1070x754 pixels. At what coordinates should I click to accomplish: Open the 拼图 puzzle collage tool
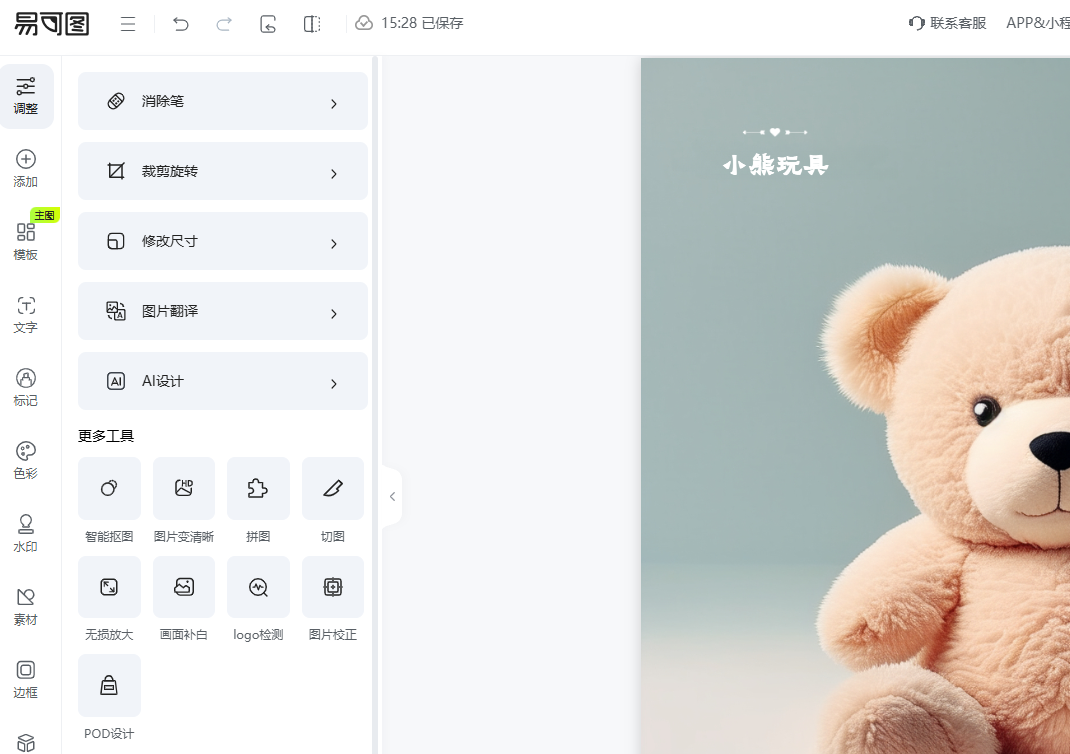[258, 489]
